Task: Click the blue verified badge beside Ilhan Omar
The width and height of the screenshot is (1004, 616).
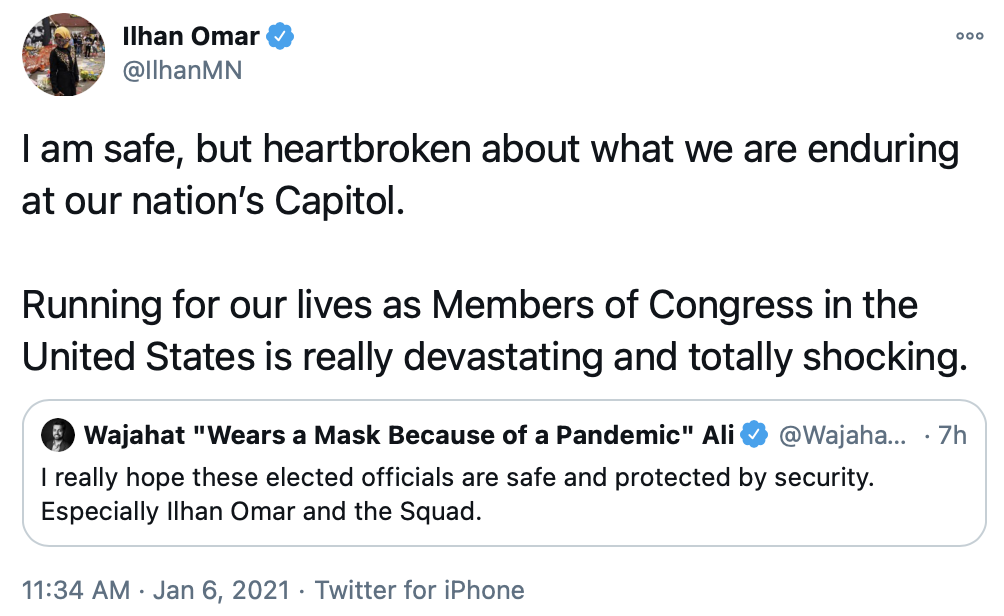Action: point(280,37)
